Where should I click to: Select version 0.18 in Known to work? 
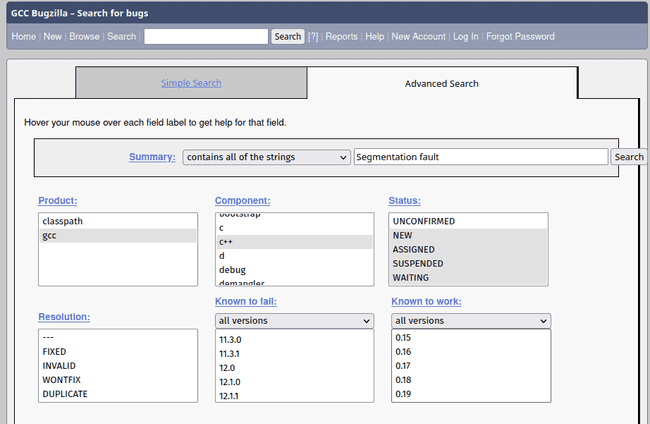coord(471,380)
